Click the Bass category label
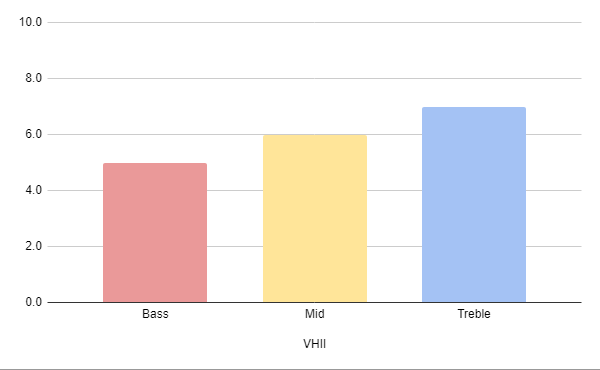Viewport: 600px width, 370px height. [x=155, y=314]
